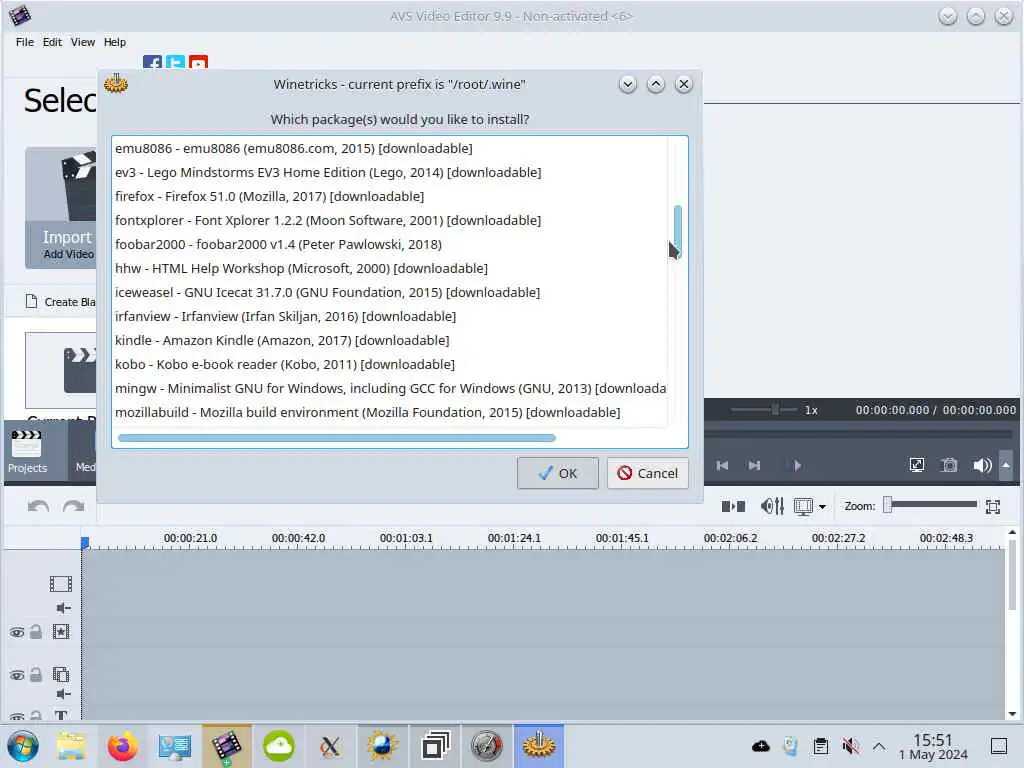Open the Edit menu

[x=52, y=42]
